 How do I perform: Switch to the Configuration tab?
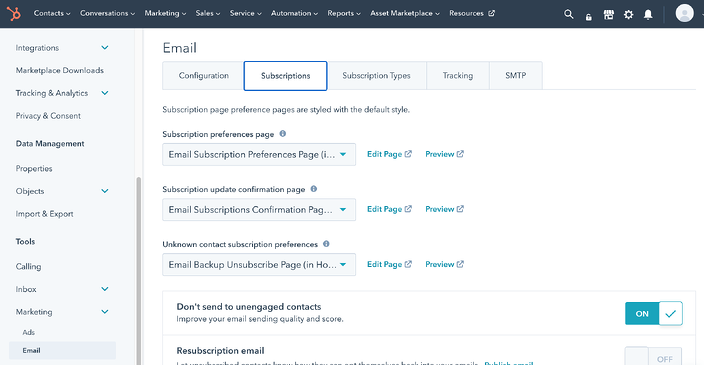(203, 75)
